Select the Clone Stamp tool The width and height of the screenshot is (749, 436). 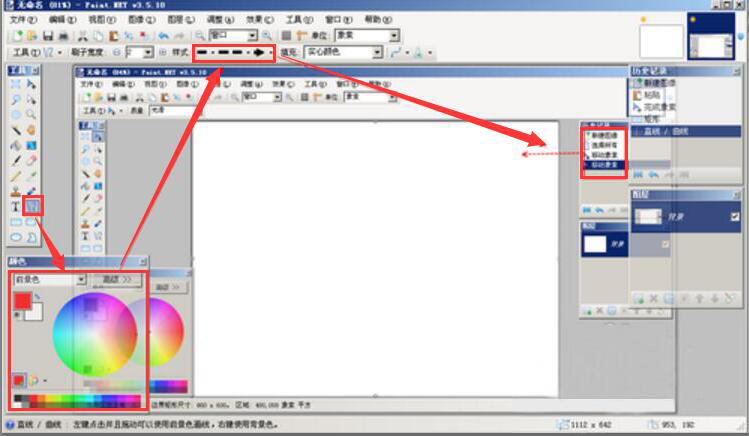16,191
